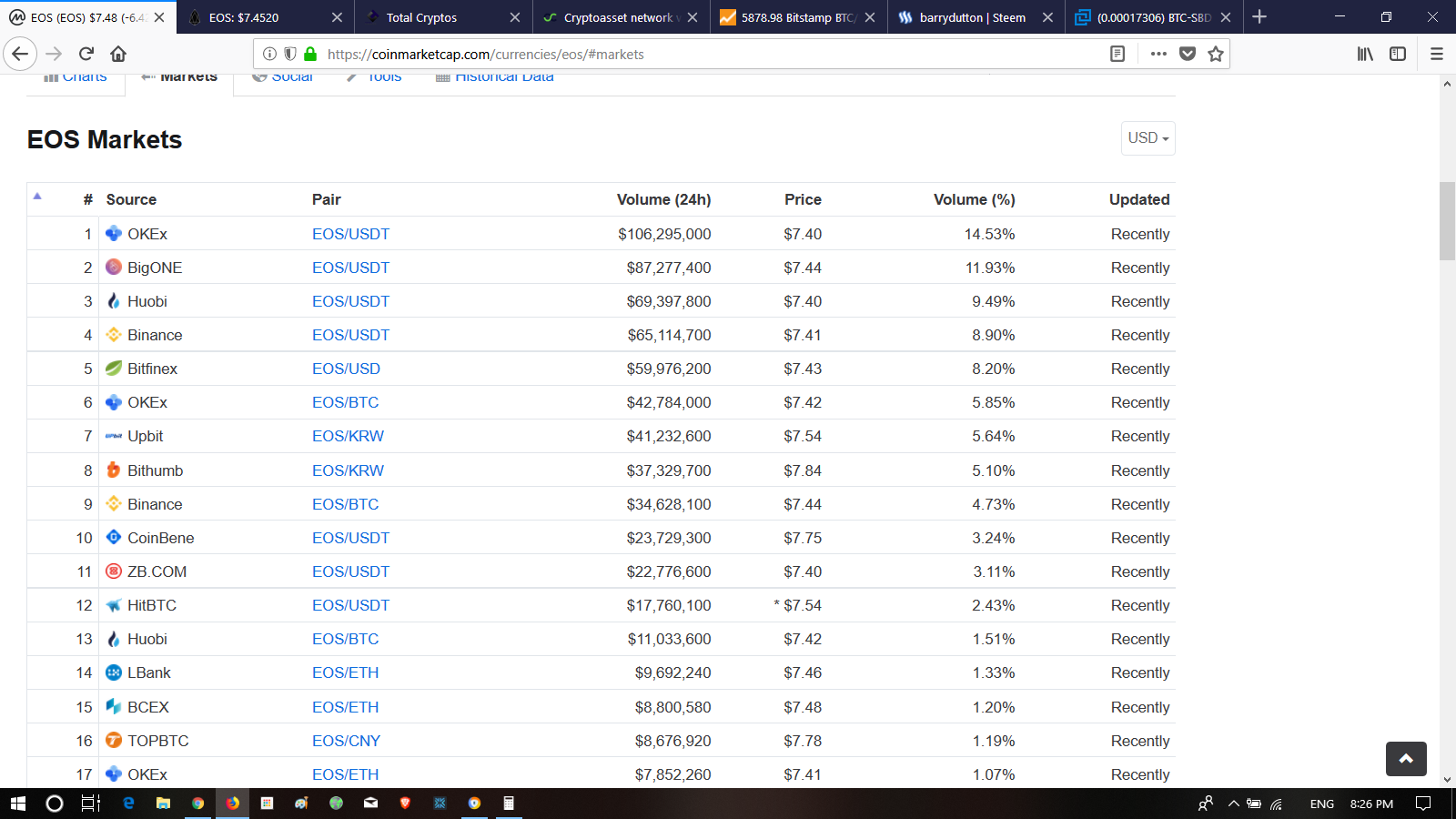The width and height of the screenshot is (1456, 819).
Task: Open Brave browser from the taskbar
Action: click(405, 804)
